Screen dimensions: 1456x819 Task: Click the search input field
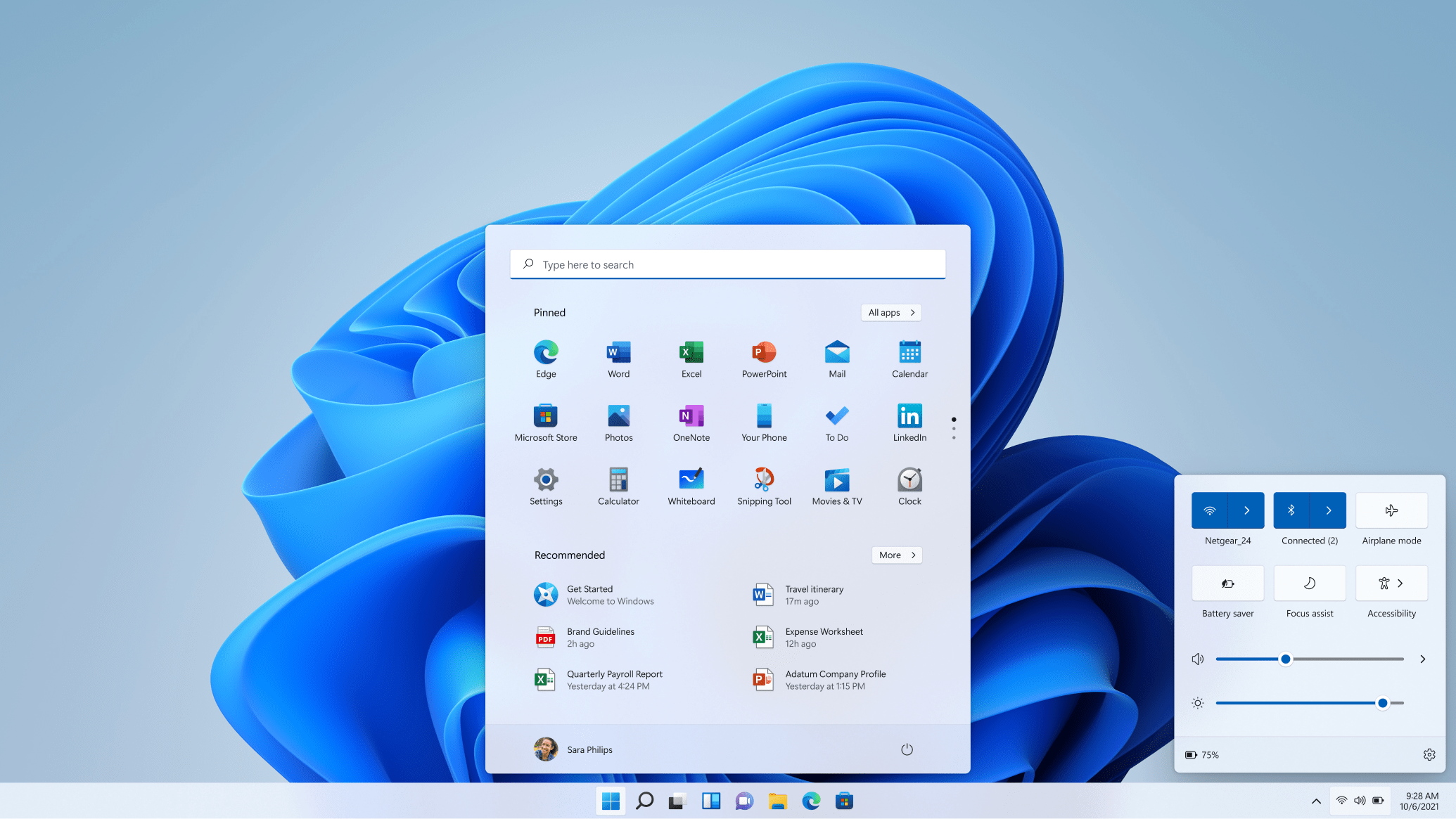pyautogui.click(x=728, y=264)
